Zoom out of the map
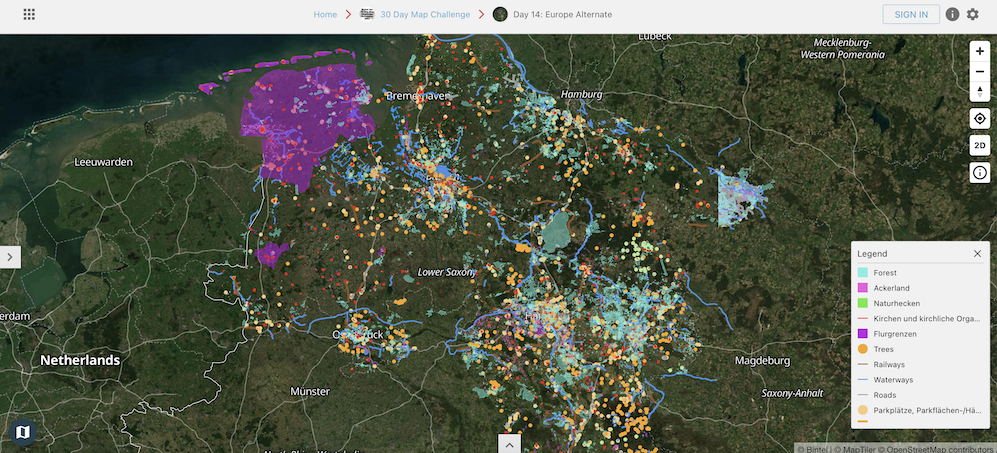 click(979, 71)
